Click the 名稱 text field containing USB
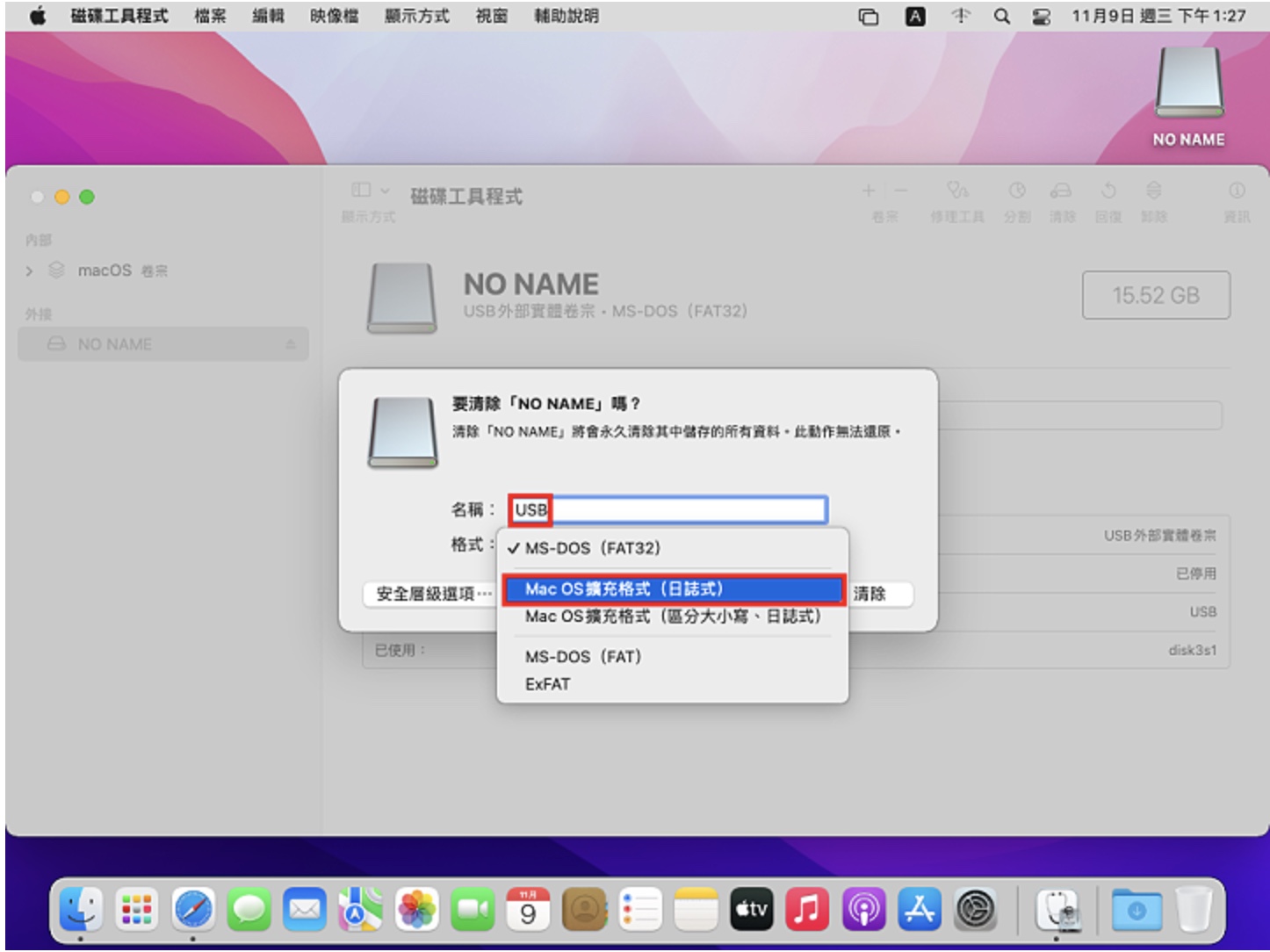The height and width of the screenshot is (952, 1270). (667, 509)
